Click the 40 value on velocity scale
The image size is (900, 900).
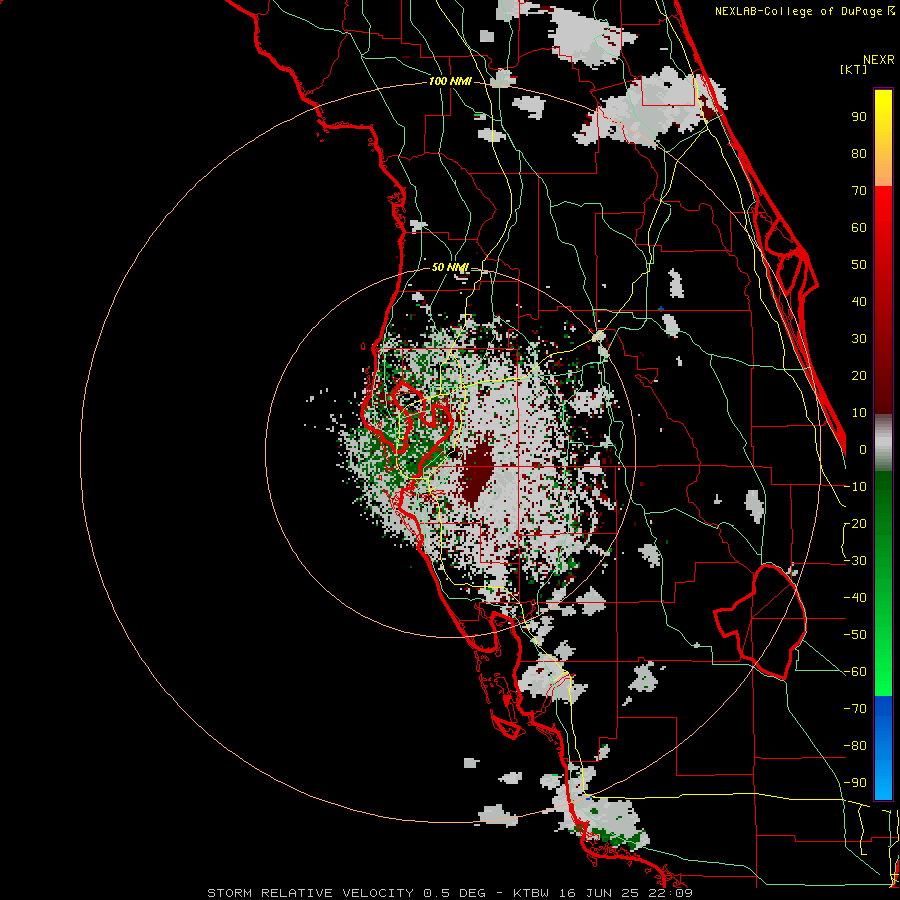(x=859, y=301)
